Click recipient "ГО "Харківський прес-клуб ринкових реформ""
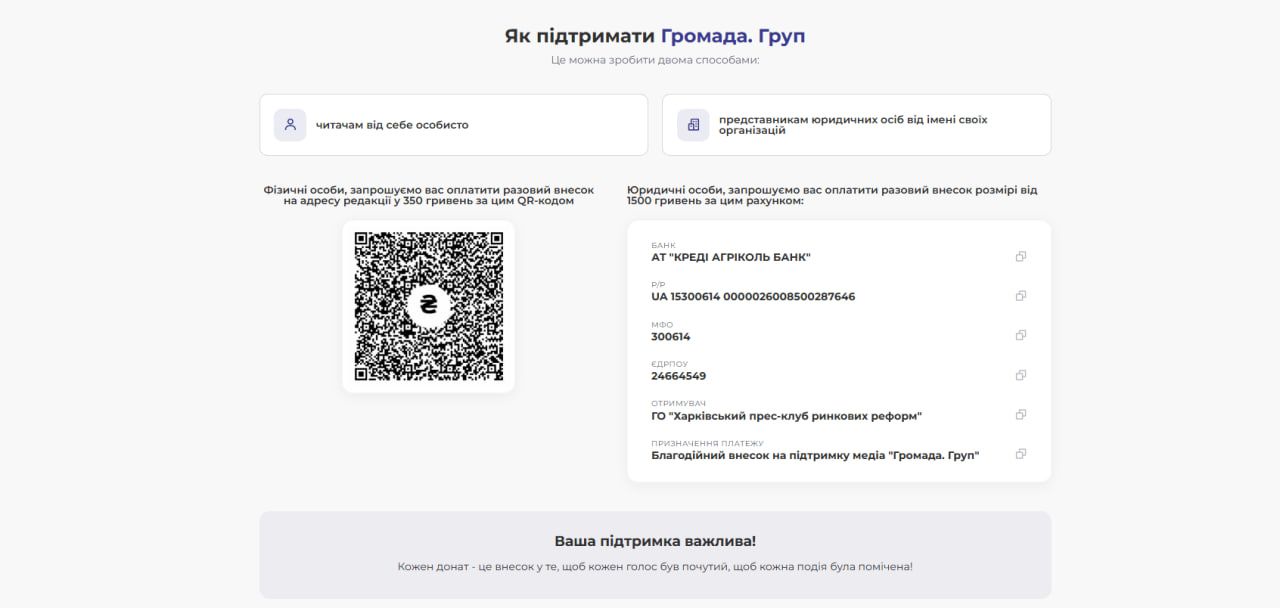 786,416
